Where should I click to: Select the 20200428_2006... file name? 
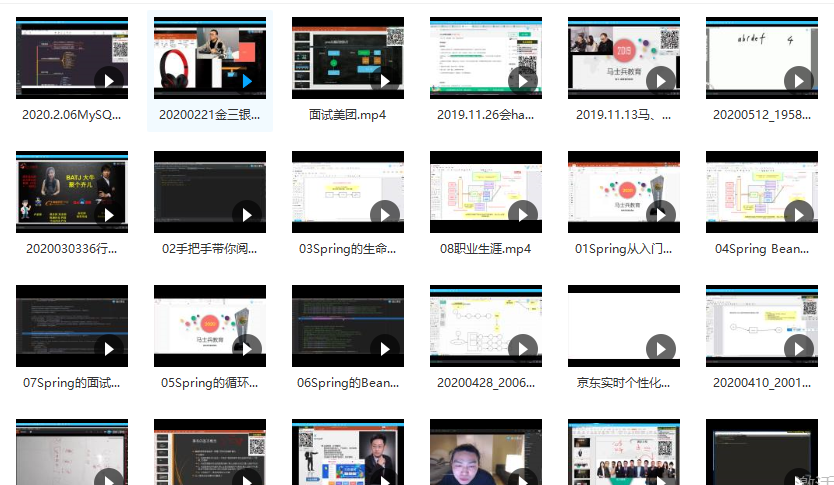coord(486,383)
